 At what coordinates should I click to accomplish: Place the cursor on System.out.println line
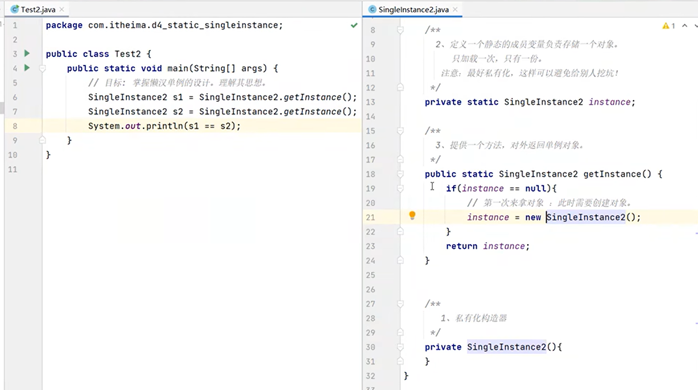164,126
